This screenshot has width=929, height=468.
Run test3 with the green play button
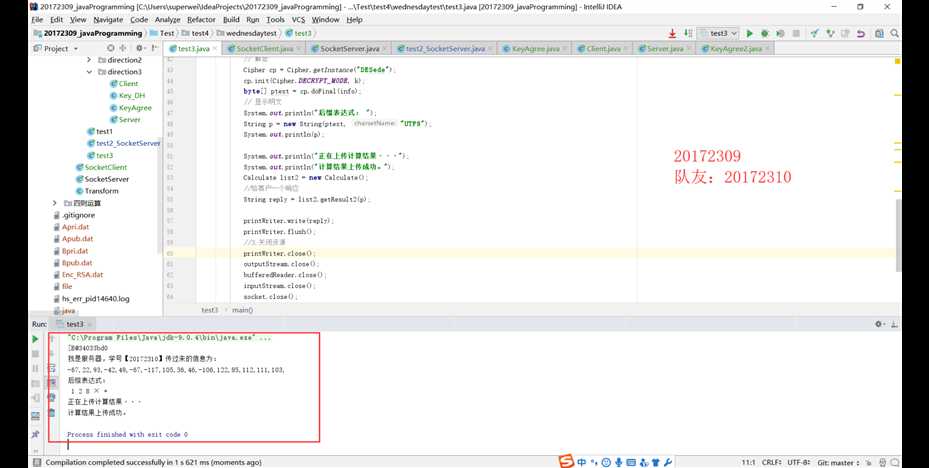[749, 34]
